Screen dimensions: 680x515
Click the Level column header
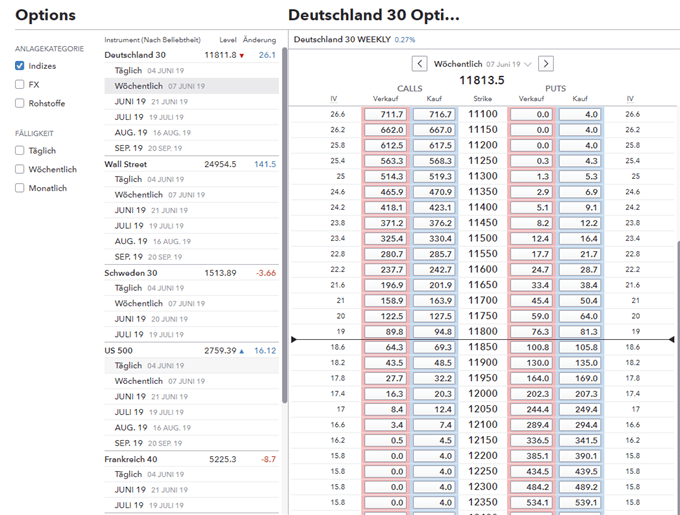[228, 40]
